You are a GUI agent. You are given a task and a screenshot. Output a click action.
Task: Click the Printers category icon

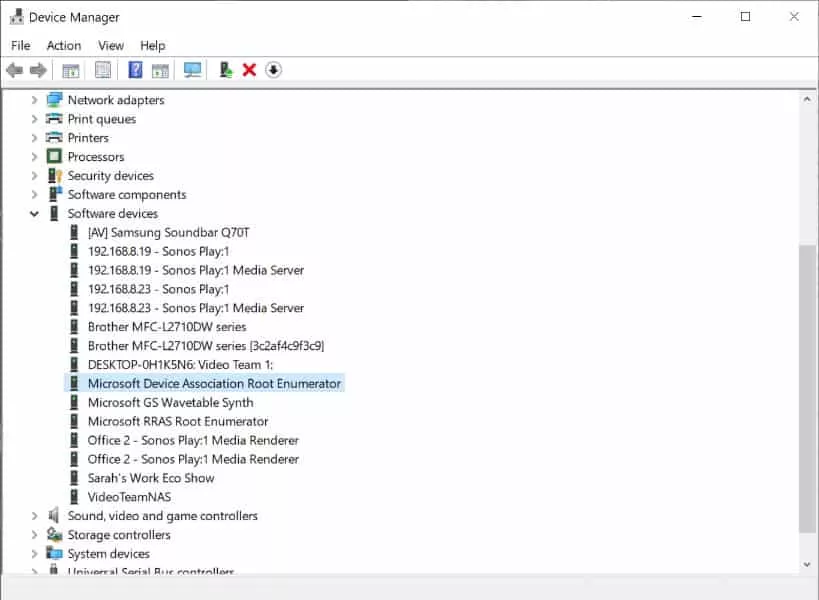54,138
